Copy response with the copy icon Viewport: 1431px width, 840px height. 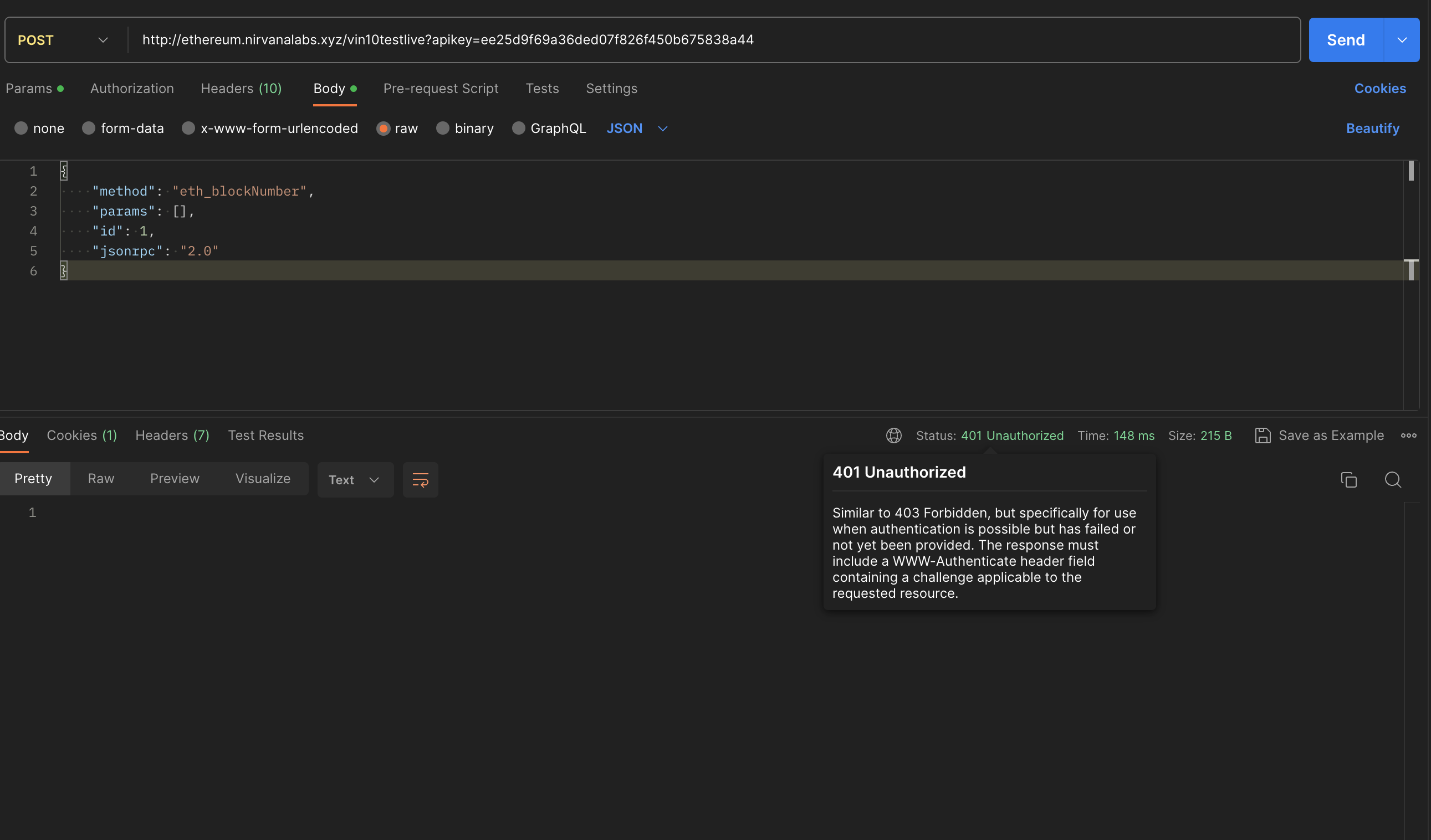coord(1348,480)
